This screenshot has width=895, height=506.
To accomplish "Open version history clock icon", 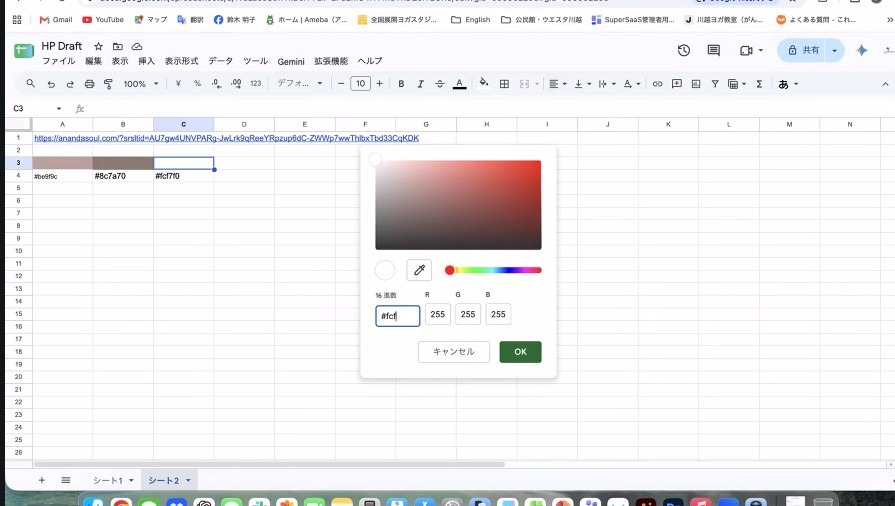I will coord(684,50).
